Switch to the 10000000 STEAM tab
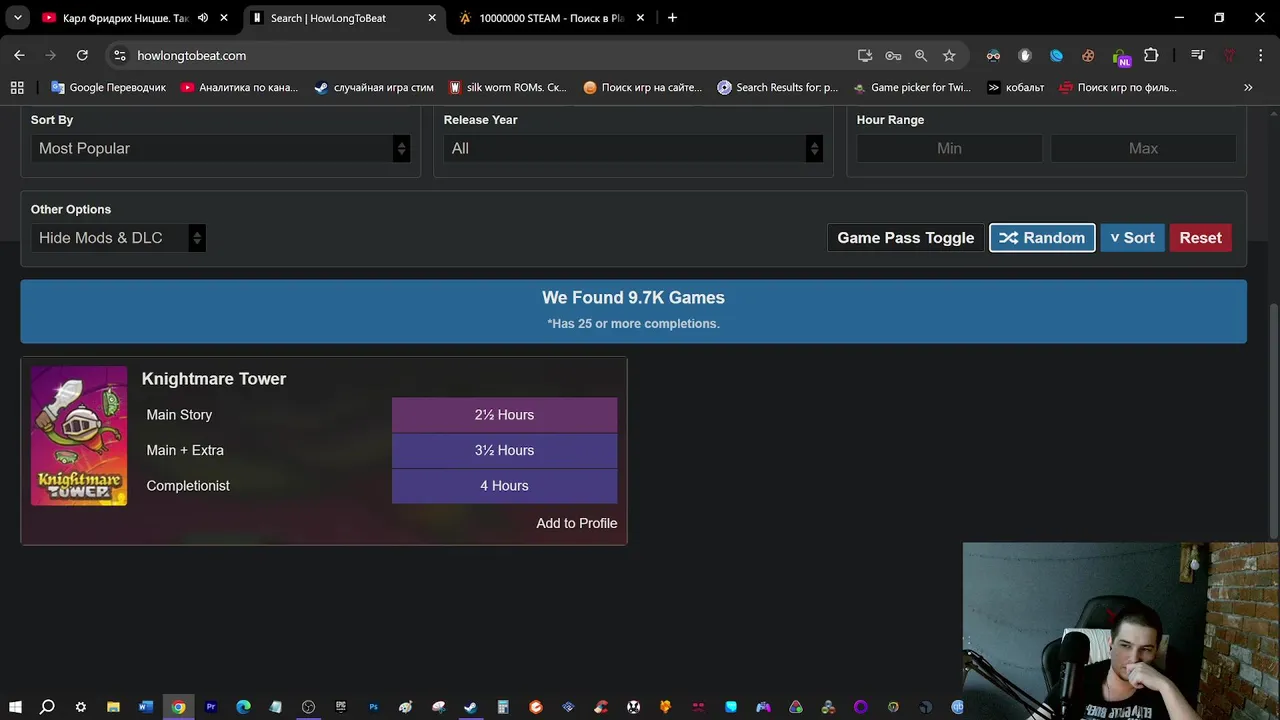1280x720 pixels. pos(550,18)
